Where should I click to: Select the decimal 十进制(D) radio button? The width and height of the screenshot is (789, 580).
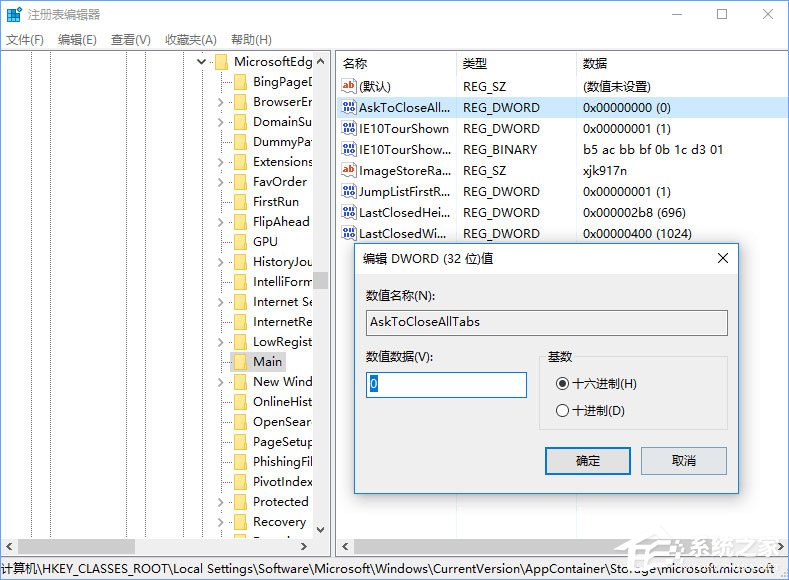pos(563,410)
